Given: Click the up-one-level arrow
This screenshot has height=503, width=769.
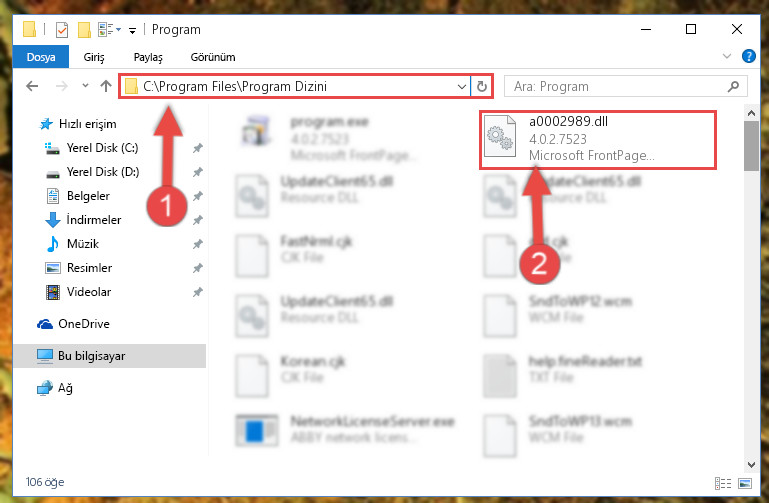Looking at the screenshot, I should point(105,86).
